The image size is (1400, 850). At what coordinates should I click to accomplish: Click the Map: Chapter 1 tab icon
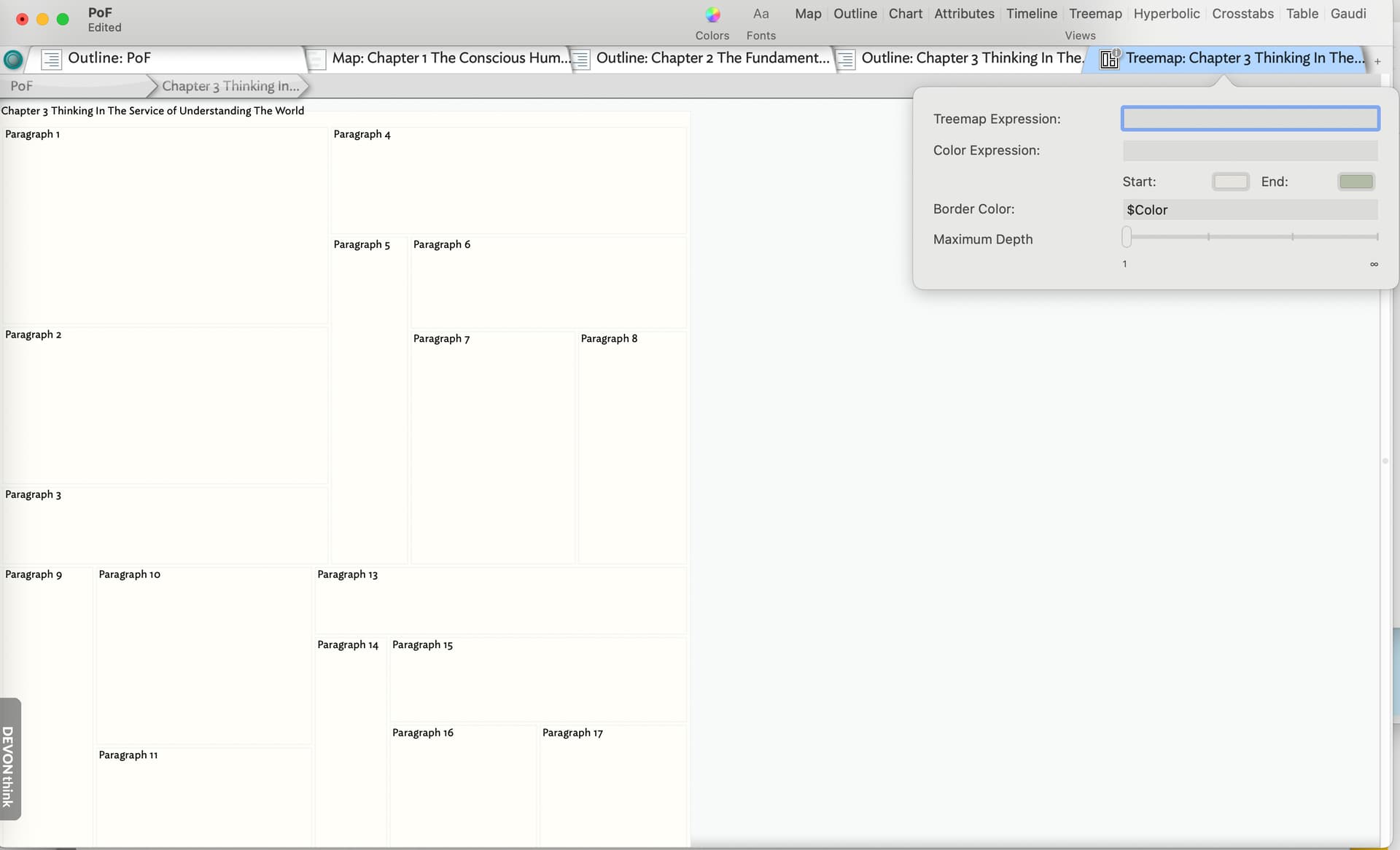pos(316,59)
